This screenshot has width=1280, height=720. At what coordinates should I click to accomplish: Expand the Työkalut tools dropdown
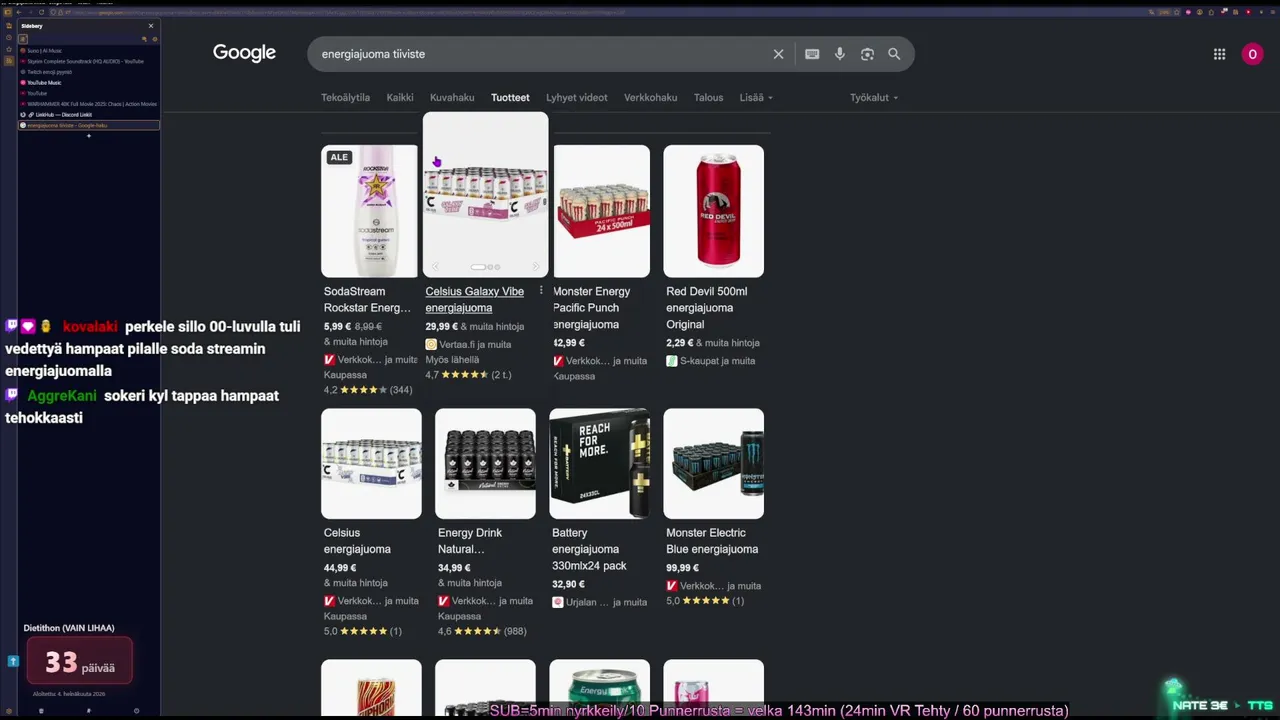[x=874, y=98]
